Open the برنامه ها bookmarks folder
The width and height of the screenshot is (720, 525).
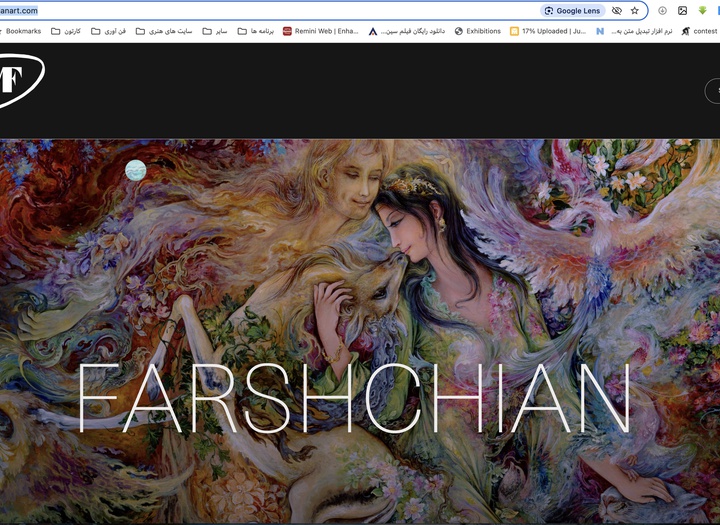[255, 31]
